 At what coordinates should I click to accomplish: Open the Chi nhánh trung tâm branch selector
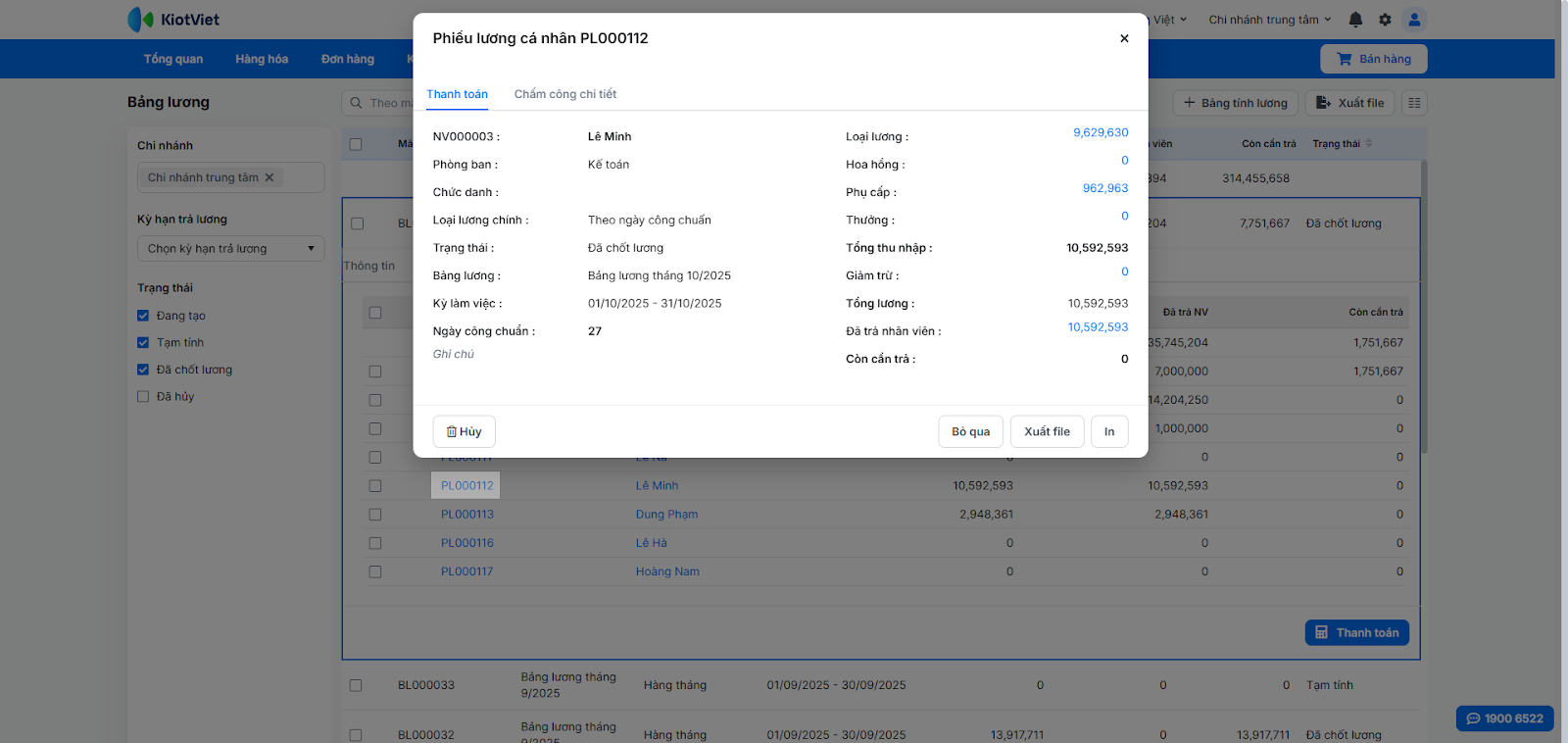coord(1269,20)
